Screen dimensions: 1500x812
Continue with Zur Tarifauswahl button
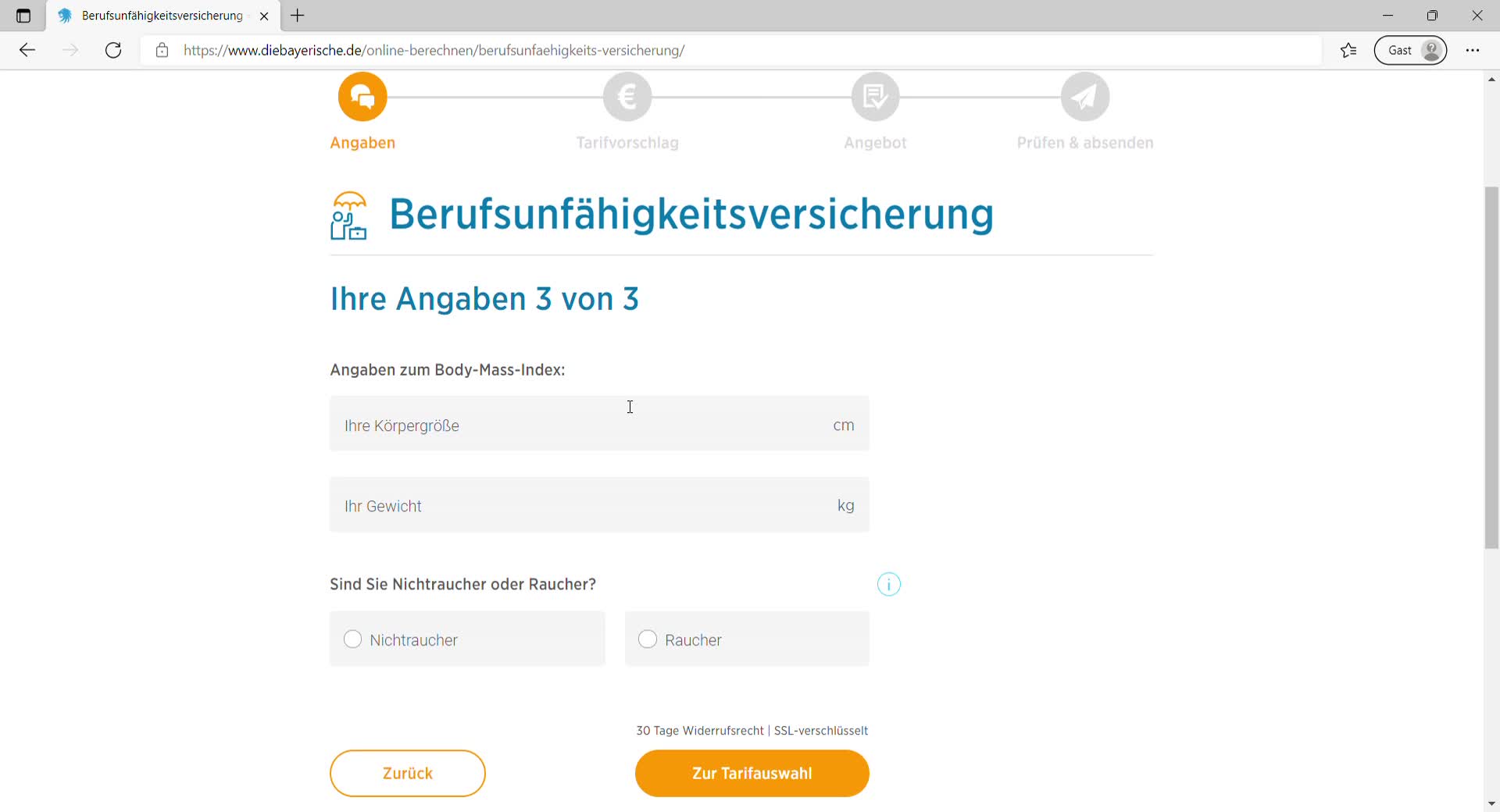752,773
